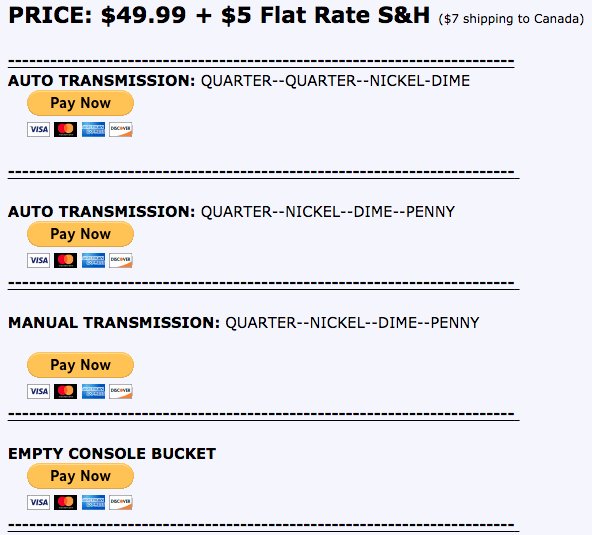Screen dimensions: 592x535
Task: Click the American Express icon under Manual Transmission
Action: pyautogui.click(x=93, y=391)
